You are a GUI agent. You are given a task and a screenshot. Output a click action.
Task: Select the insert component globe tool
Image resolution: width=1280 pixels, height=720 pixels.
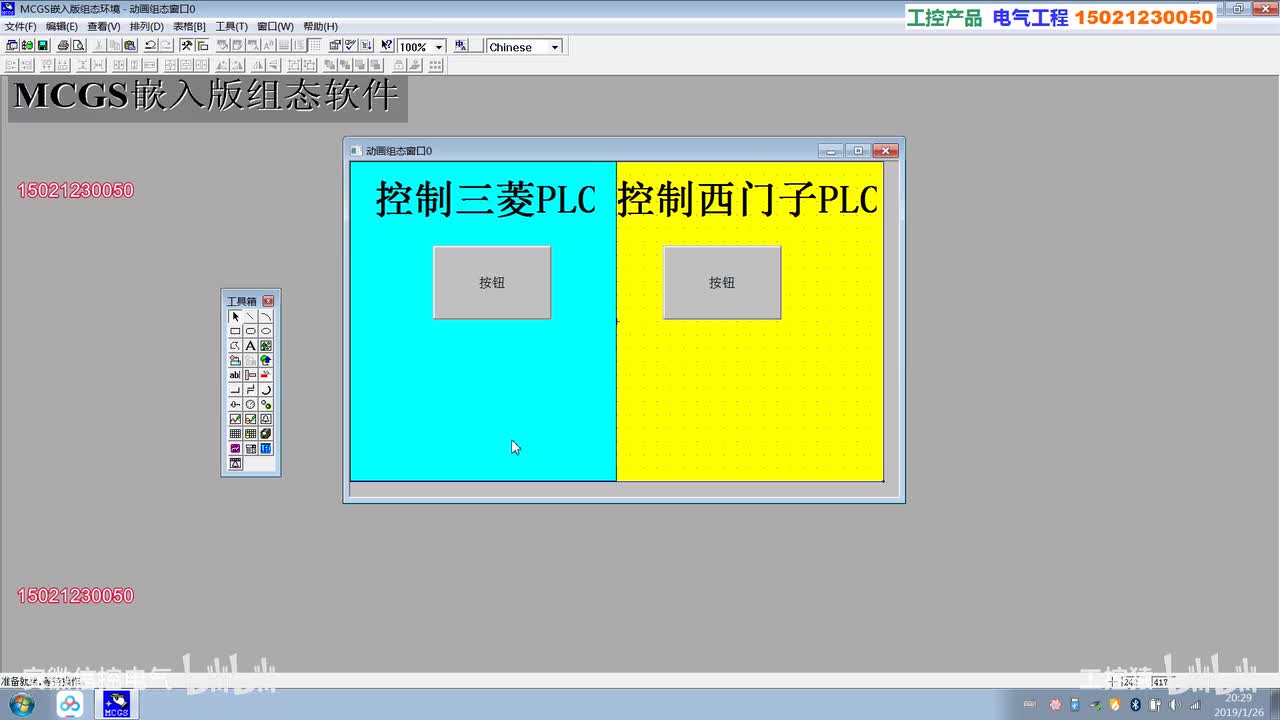266,360
